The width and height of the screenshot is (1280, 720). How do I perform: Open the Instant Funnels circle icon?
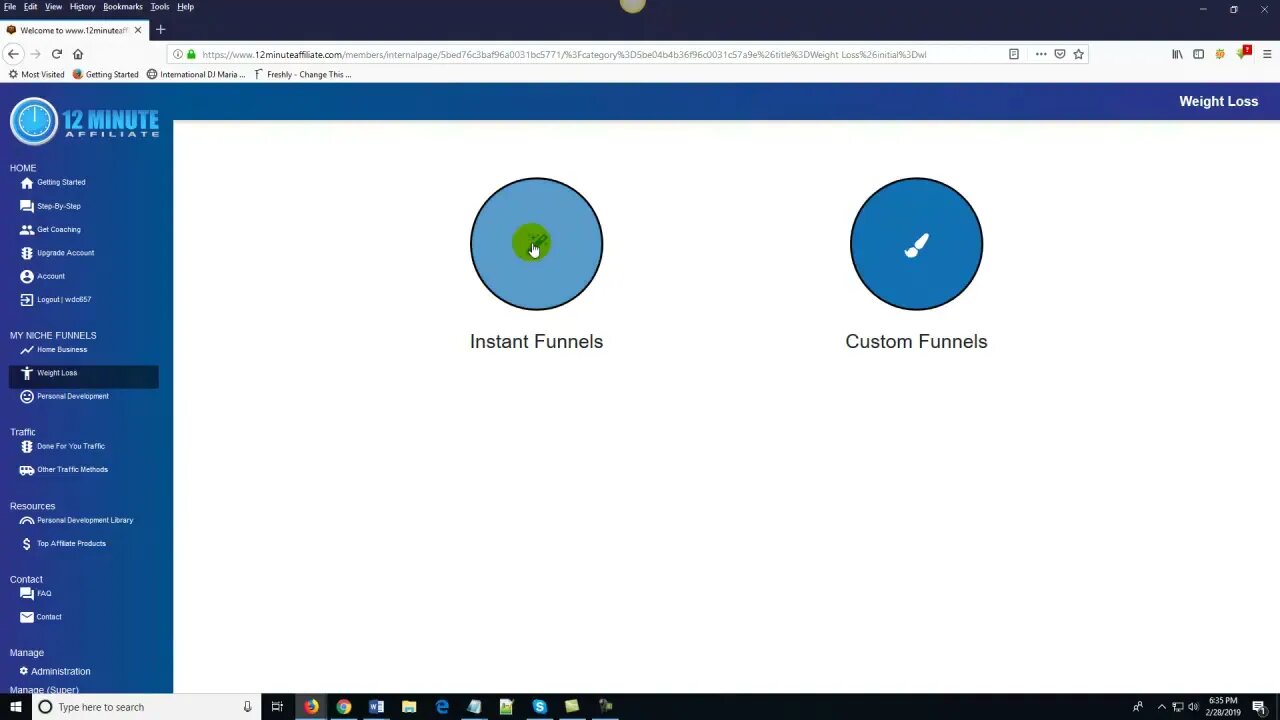tap(536, 244)
